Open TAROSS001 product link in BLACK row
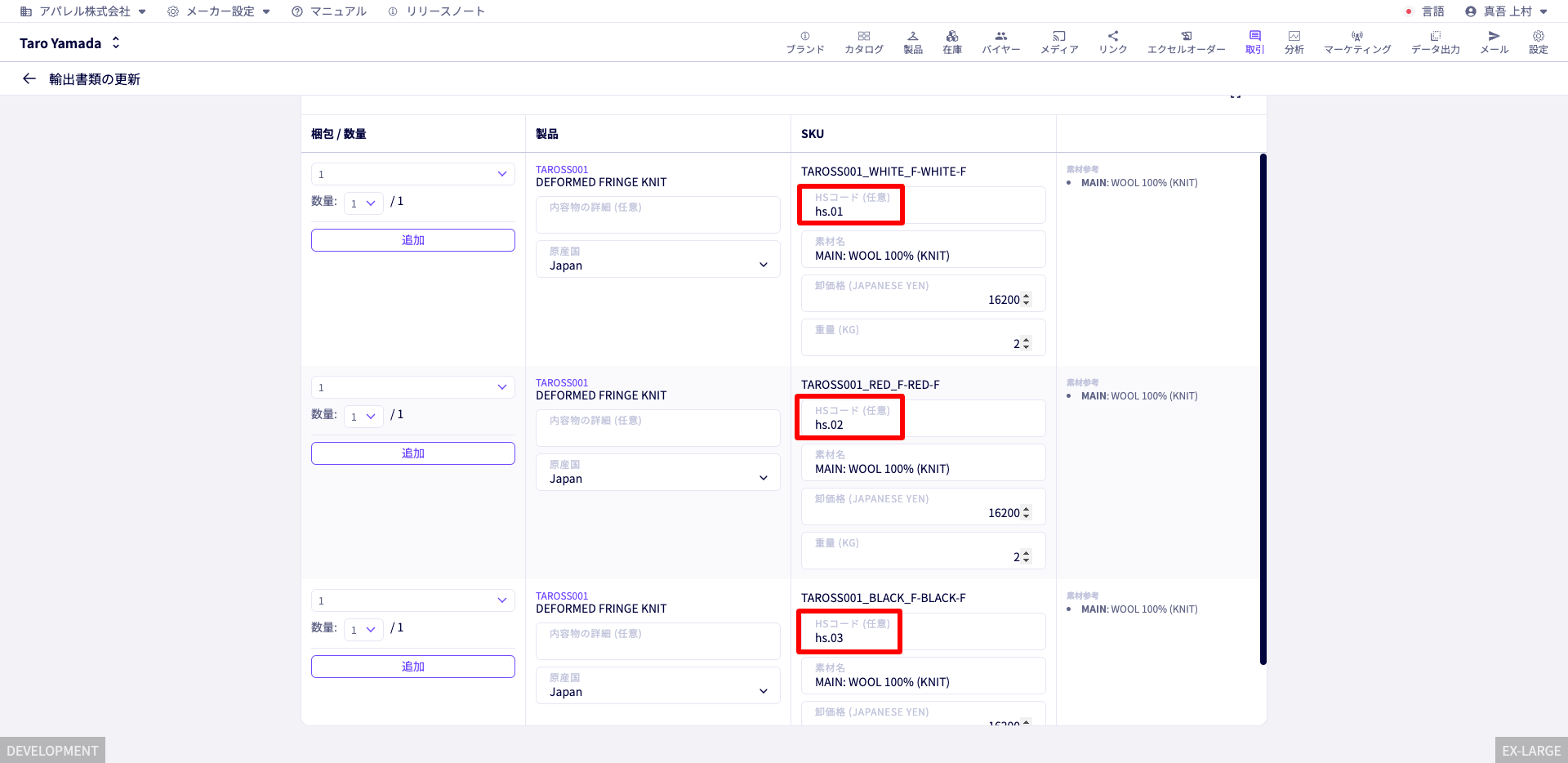This screenshot has height=763, width=1568. [562, 596]
